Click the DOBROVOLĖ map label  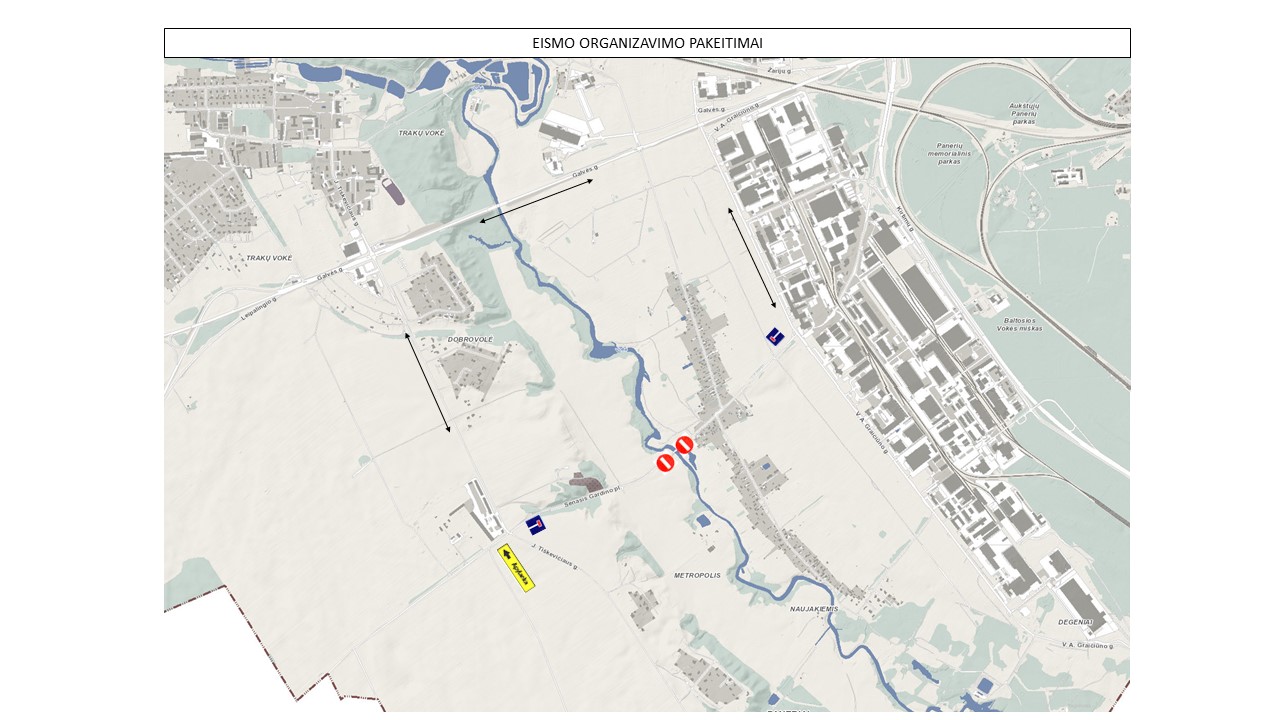470,339
